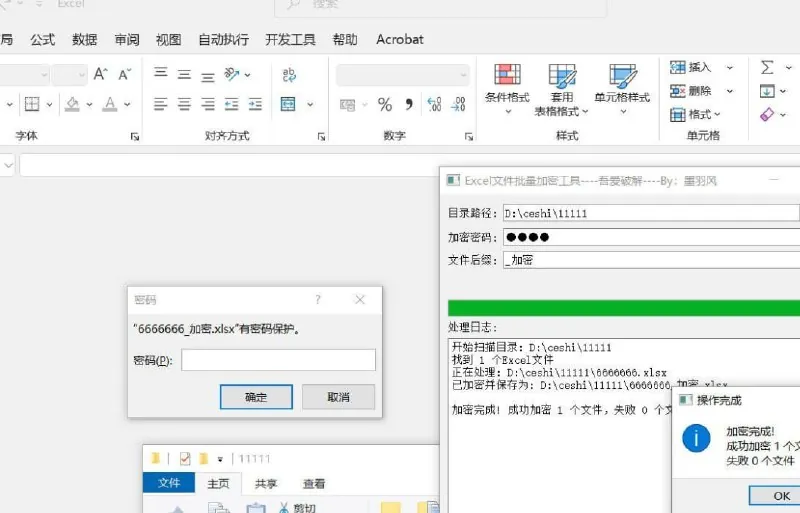Focus the 密码(P) password field
This screenshot has height=513, width=800.
pyautogui.click(x=279, y=360)
